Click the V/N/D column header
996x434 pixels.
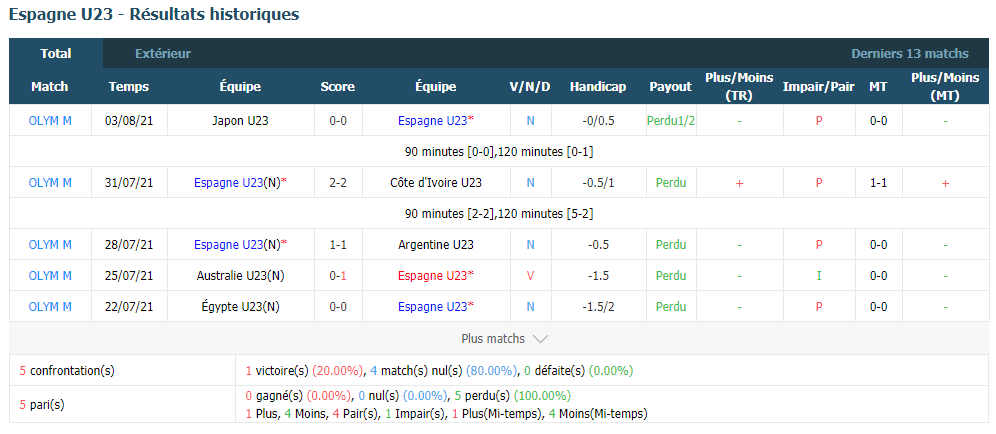pos(530,86)
